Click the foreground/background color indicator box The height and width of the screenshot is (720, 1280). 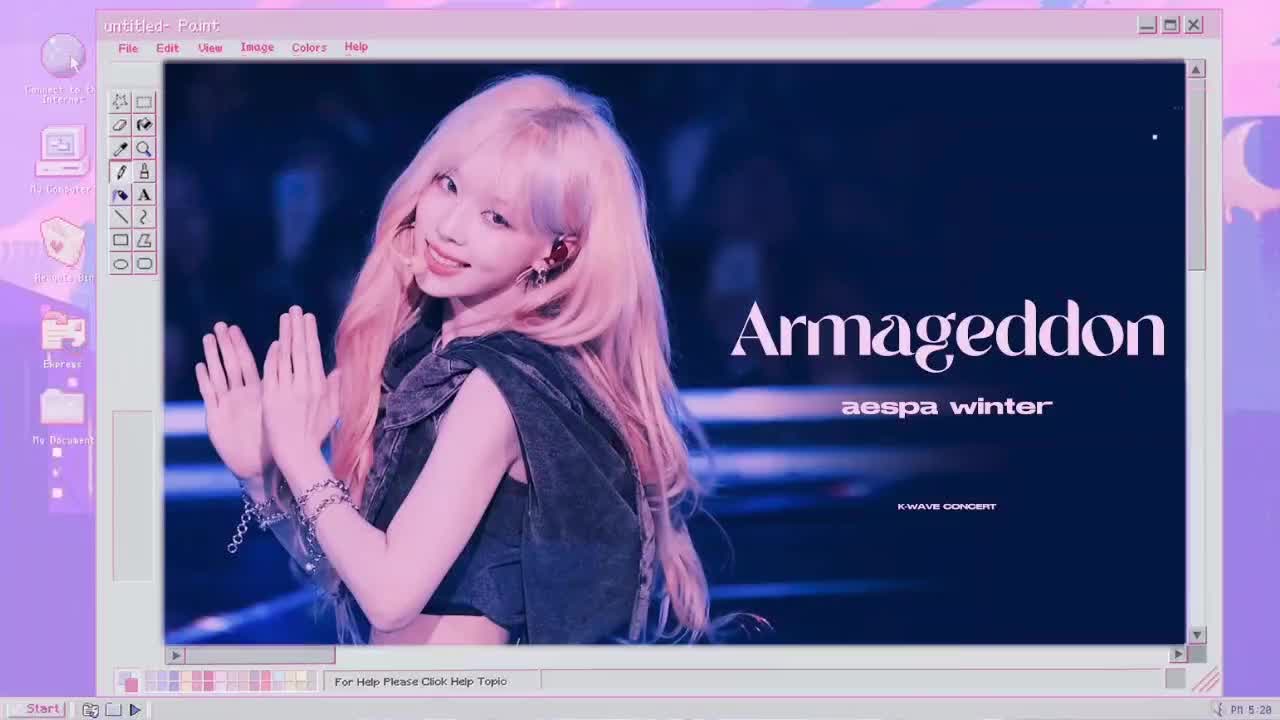[x=128, y=682]
